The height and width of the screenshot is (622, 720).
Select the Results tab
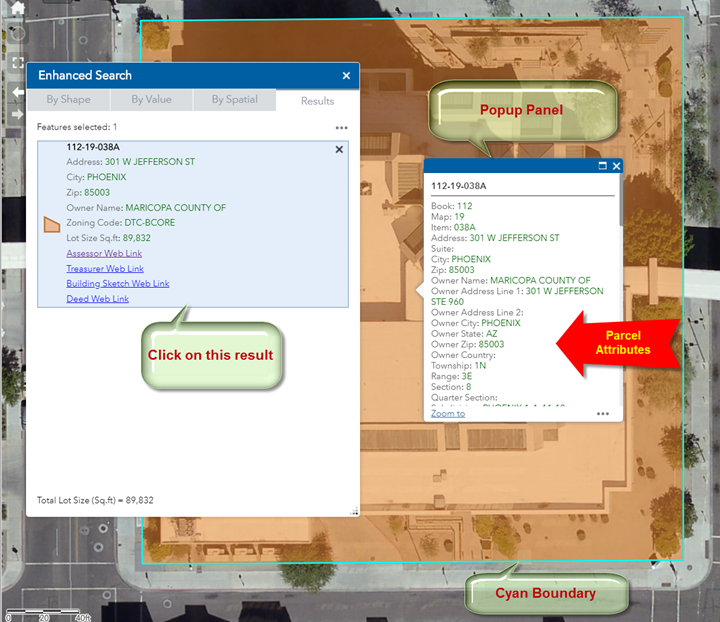317,100
